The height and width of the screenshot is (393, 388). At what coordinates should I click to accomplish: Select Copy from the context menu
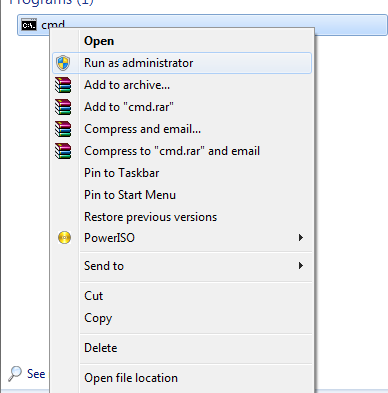click(182, 318)
